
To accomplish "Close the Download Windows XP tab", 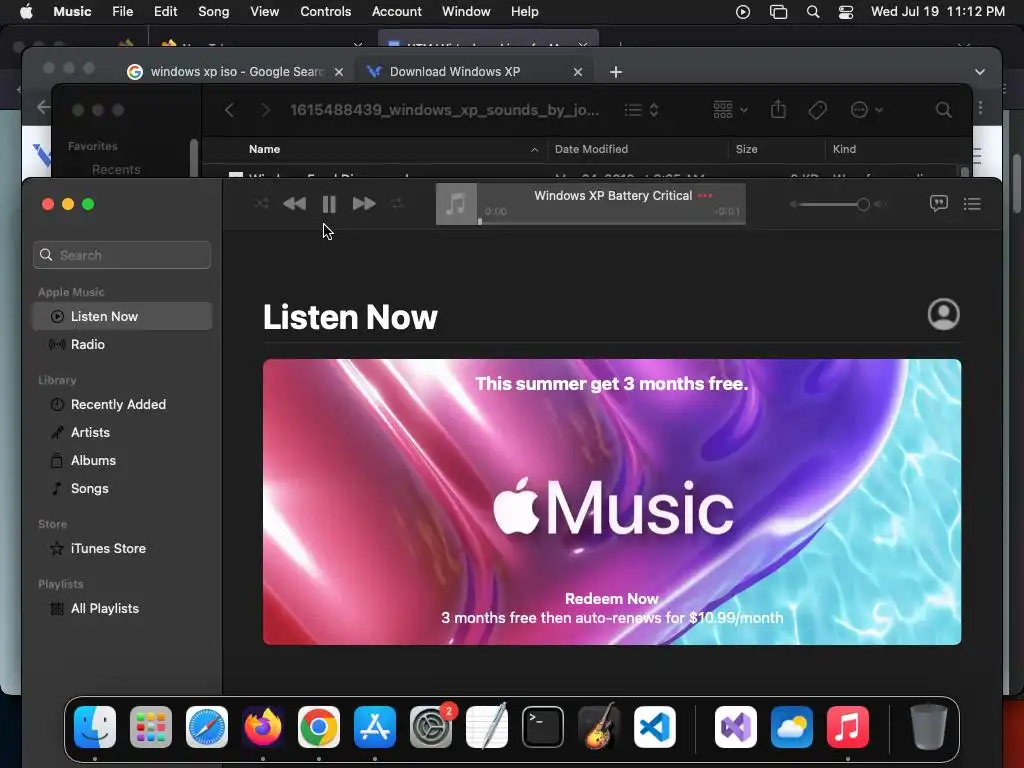I will pyautogui.click(x=577, y=72).
